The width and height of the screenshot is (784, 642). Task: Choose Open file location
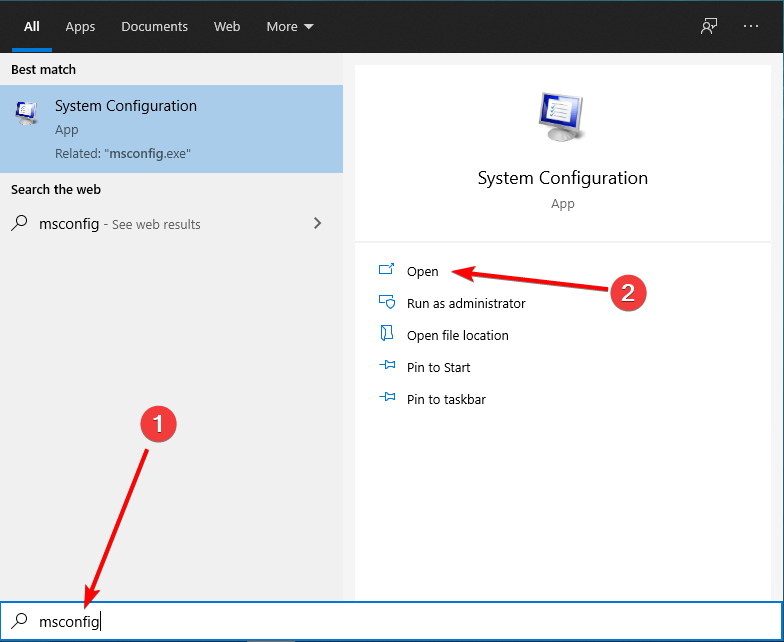click(x=457, y=335)
